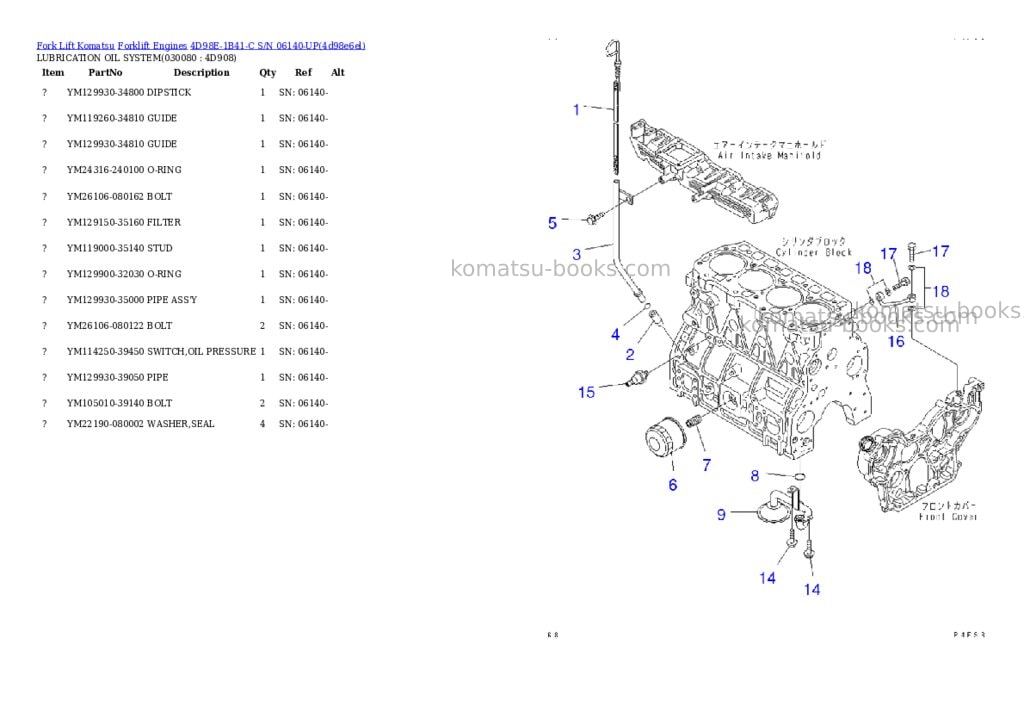Viewport: 1024px width, 725px height.
Task: Select the YM129930-39050 PIPE row
Action: (x=185, y=378)
